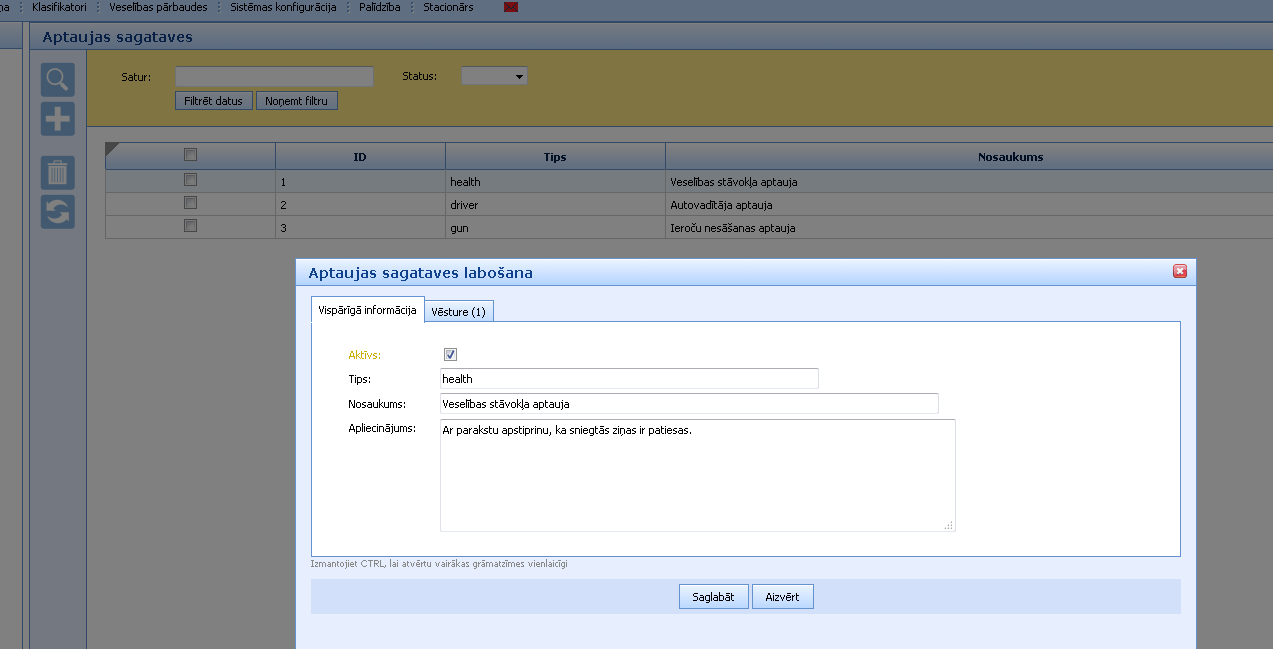The width and height of the screenshot is (1273, 649).
Task: Select the checkbox for the health row
Action: pyautogui.click(x=190, y=180)
